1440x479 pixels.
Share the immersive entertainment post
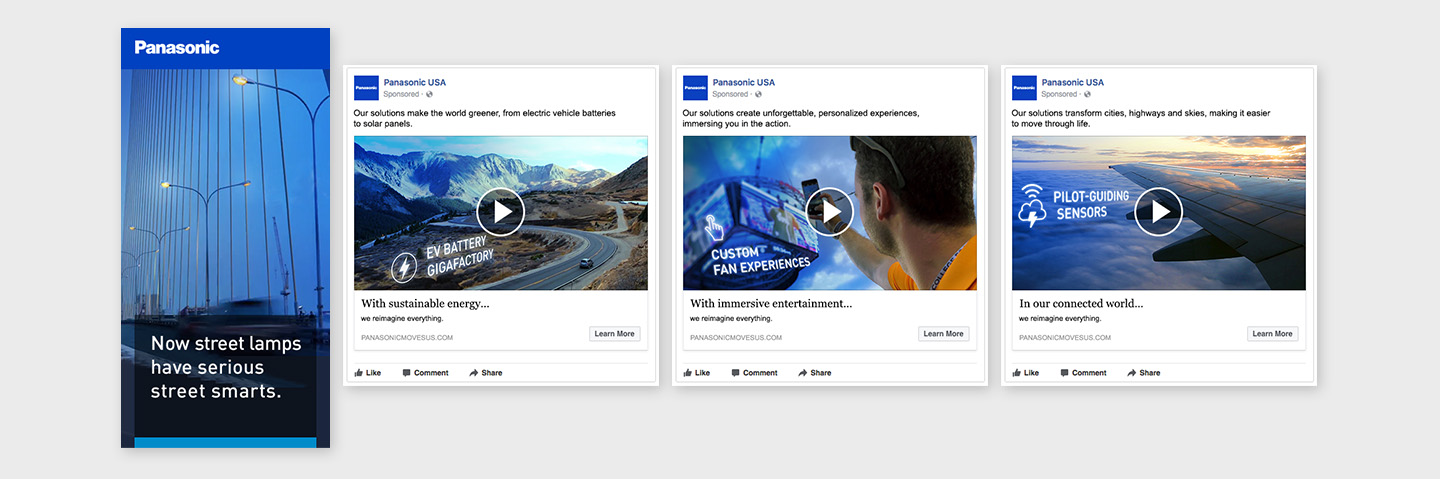815,373
